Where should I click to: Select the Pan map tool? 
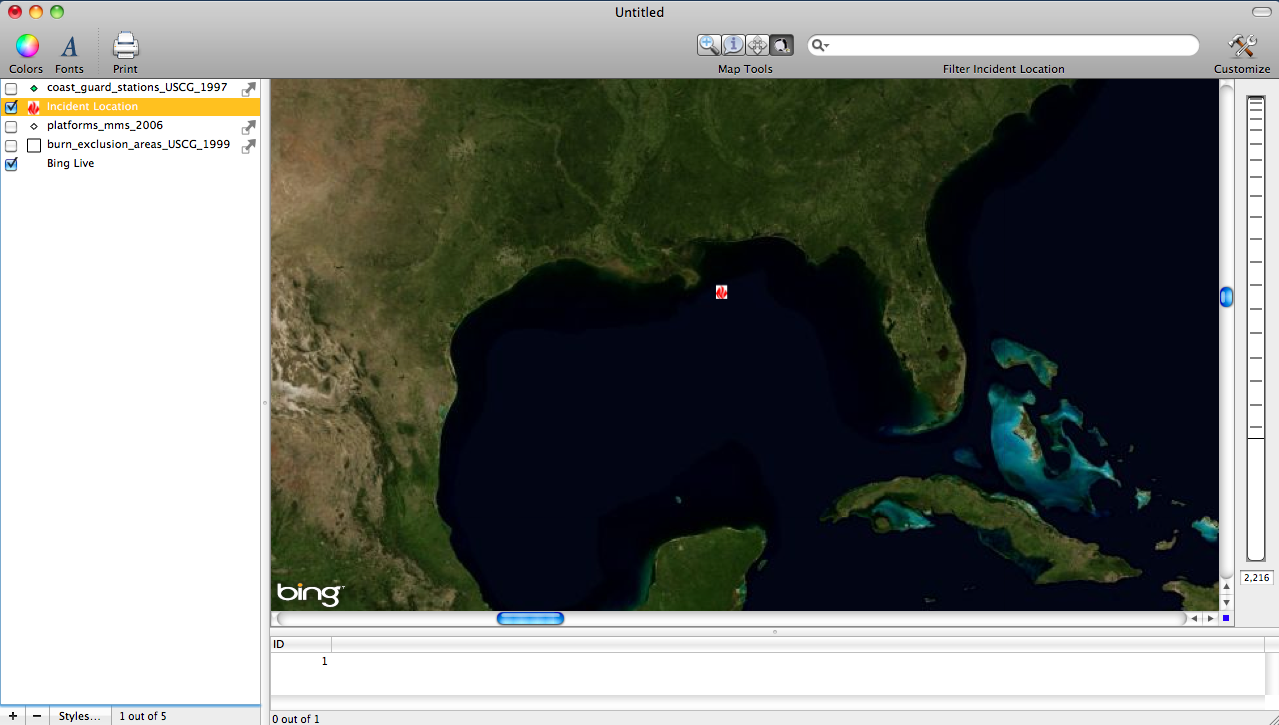(757, 45)
